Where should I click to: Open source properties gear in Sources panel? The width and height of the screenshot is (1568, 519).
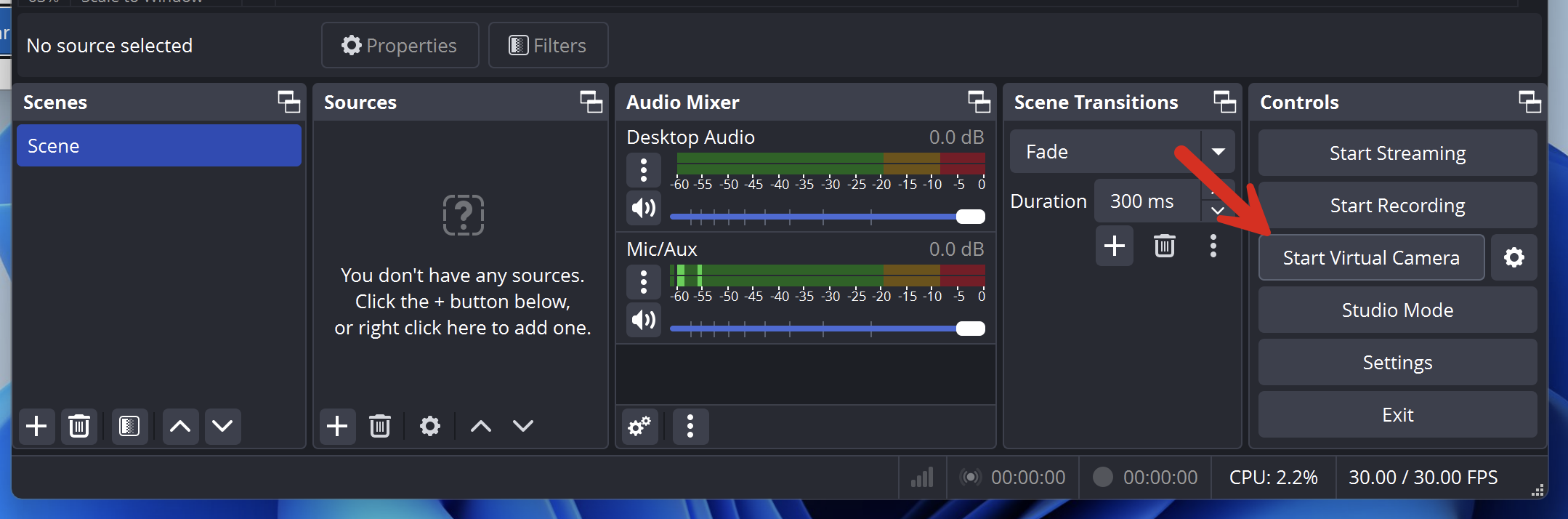pyautogui.click(x=430, y=426)
